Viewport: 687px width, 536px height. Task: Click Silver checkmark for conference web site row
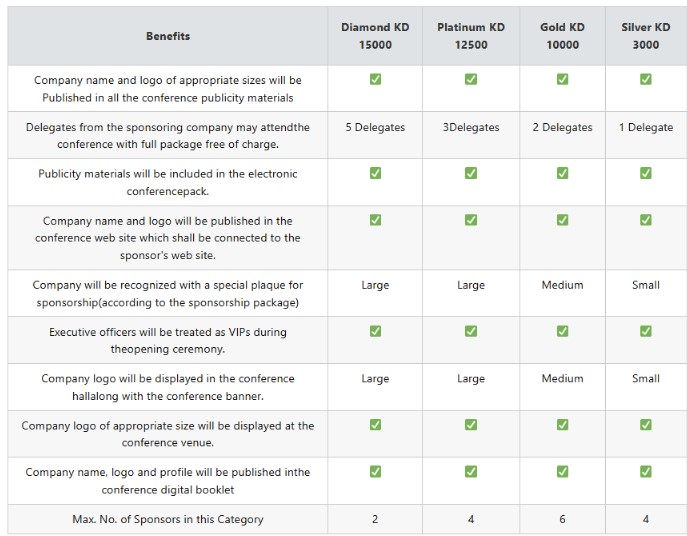point(645,220)
